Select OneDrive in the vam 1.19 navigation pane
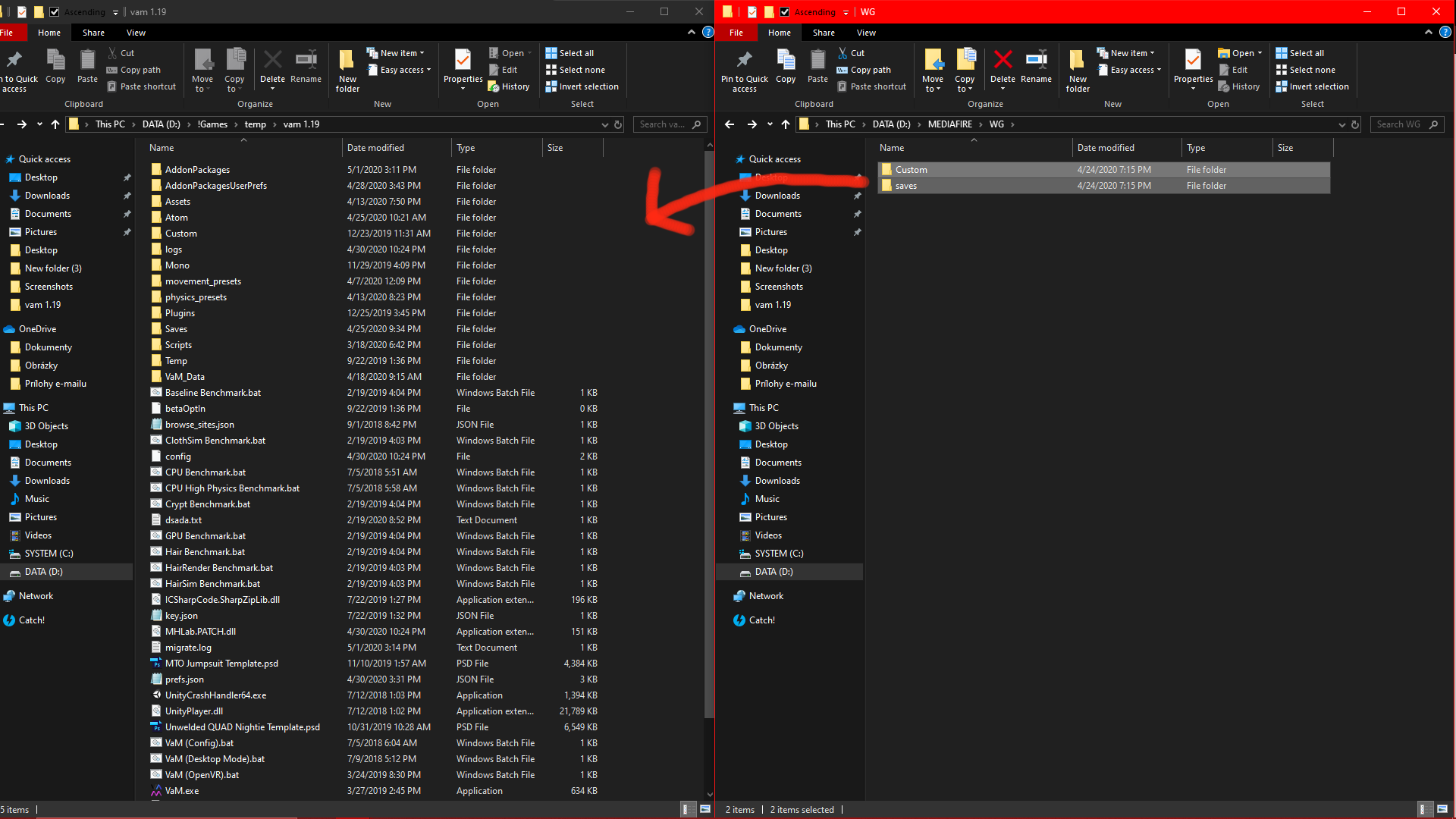Viewport: 1456px width, 819px height. pos(37,329)
